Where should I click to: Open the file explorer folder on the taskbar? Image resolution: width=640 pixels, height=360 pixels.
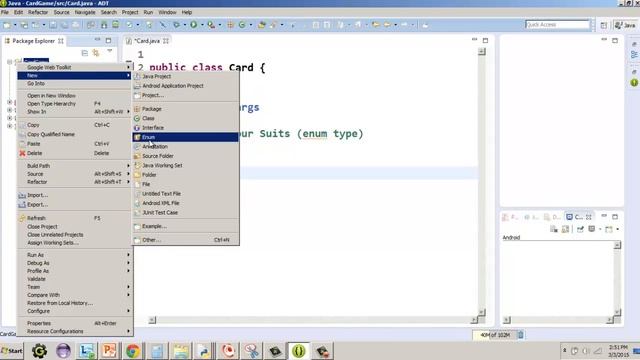(180, 351)
